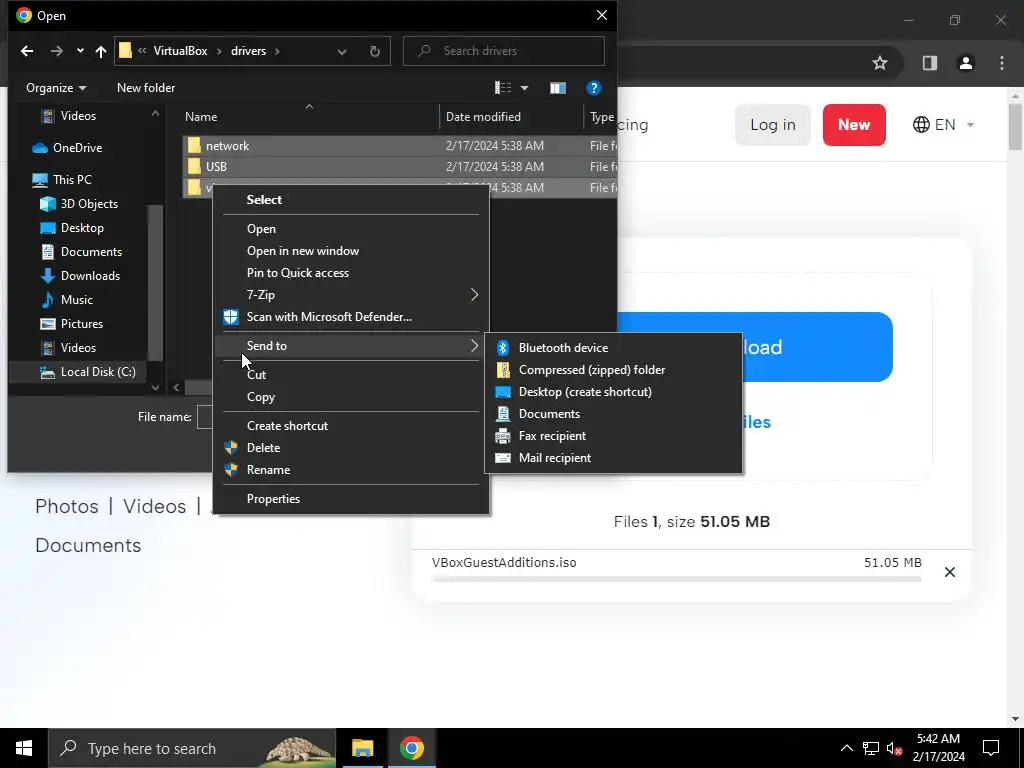This screenshot has width=1024, height=768.
Task: Choose Create shortcut
Action: [351, 426]
